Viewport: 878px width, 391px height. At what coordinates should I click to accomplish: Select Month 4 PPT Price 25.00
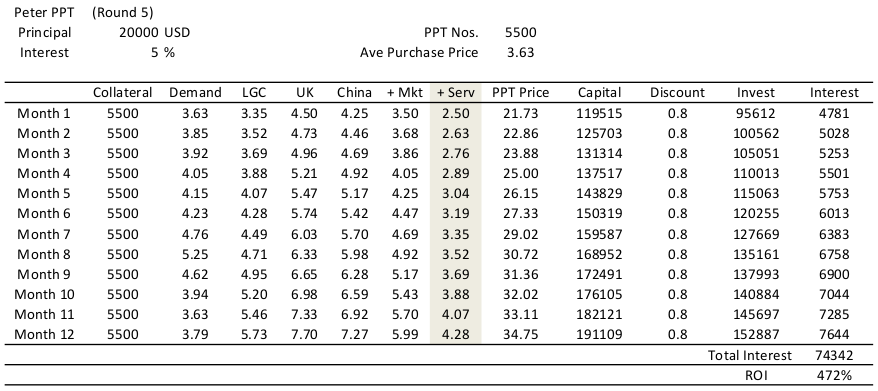[520, 173]
